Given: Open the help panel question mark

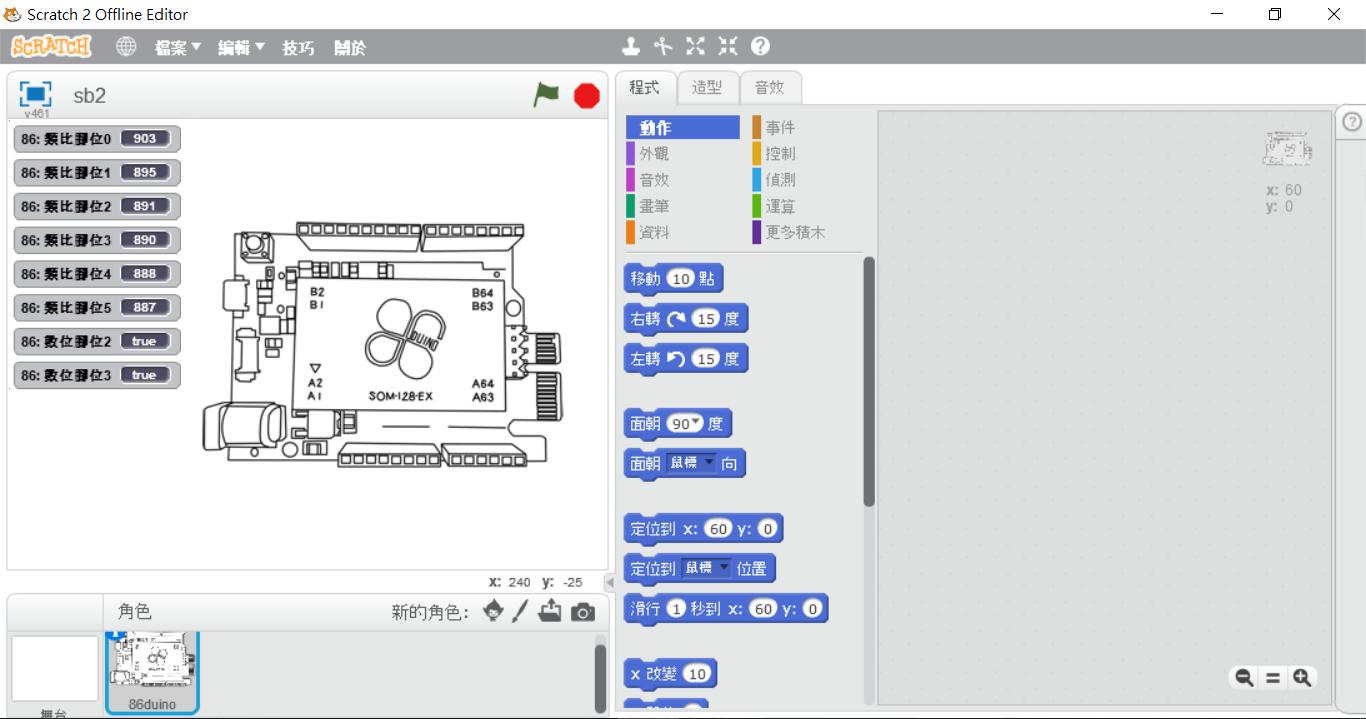Looking at the screenshot, I should (1352, 122).
